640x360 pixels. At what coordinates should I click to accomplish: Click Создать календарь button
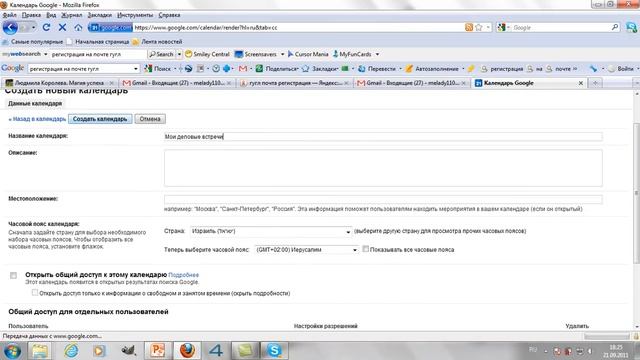(x=100, y=119)
